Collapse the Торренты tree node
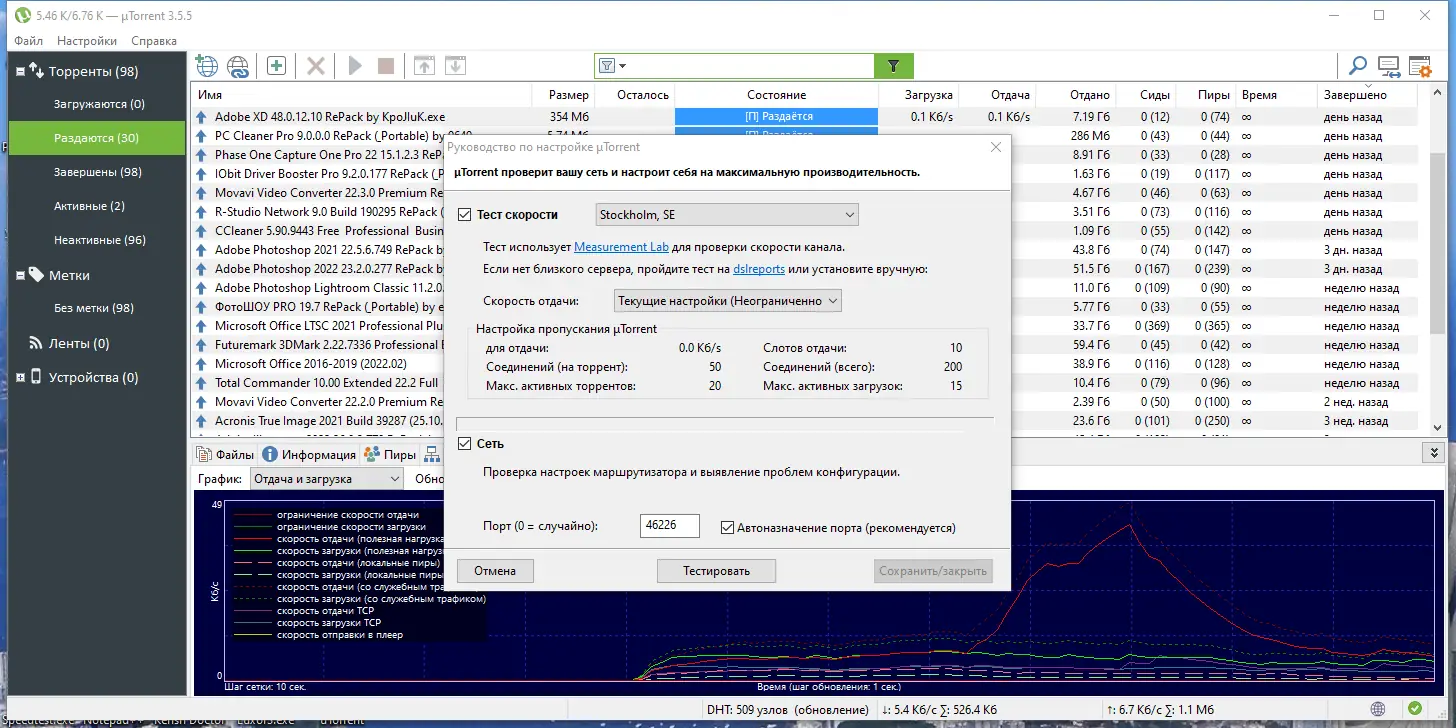Image resolution: width=1456 pixels, height=728 pixels. click(20, 71)
